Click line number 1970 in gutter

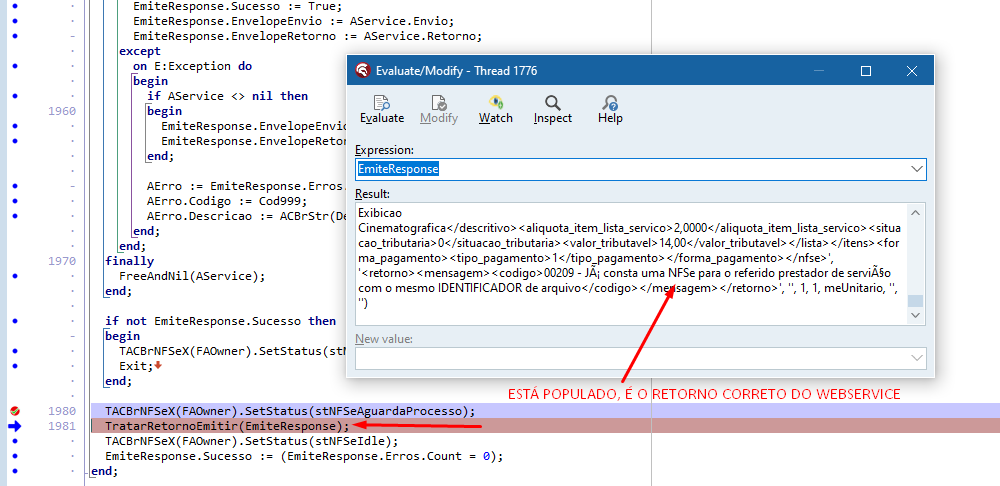pyautogui.click(x=62, y=261)
